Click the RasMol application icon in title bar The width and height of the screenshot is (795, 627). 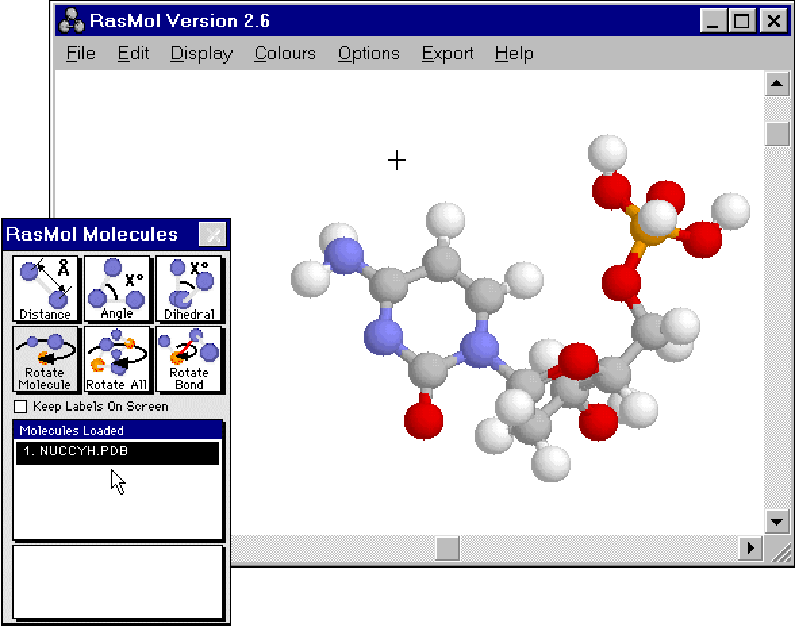click(x=71, y=21)
